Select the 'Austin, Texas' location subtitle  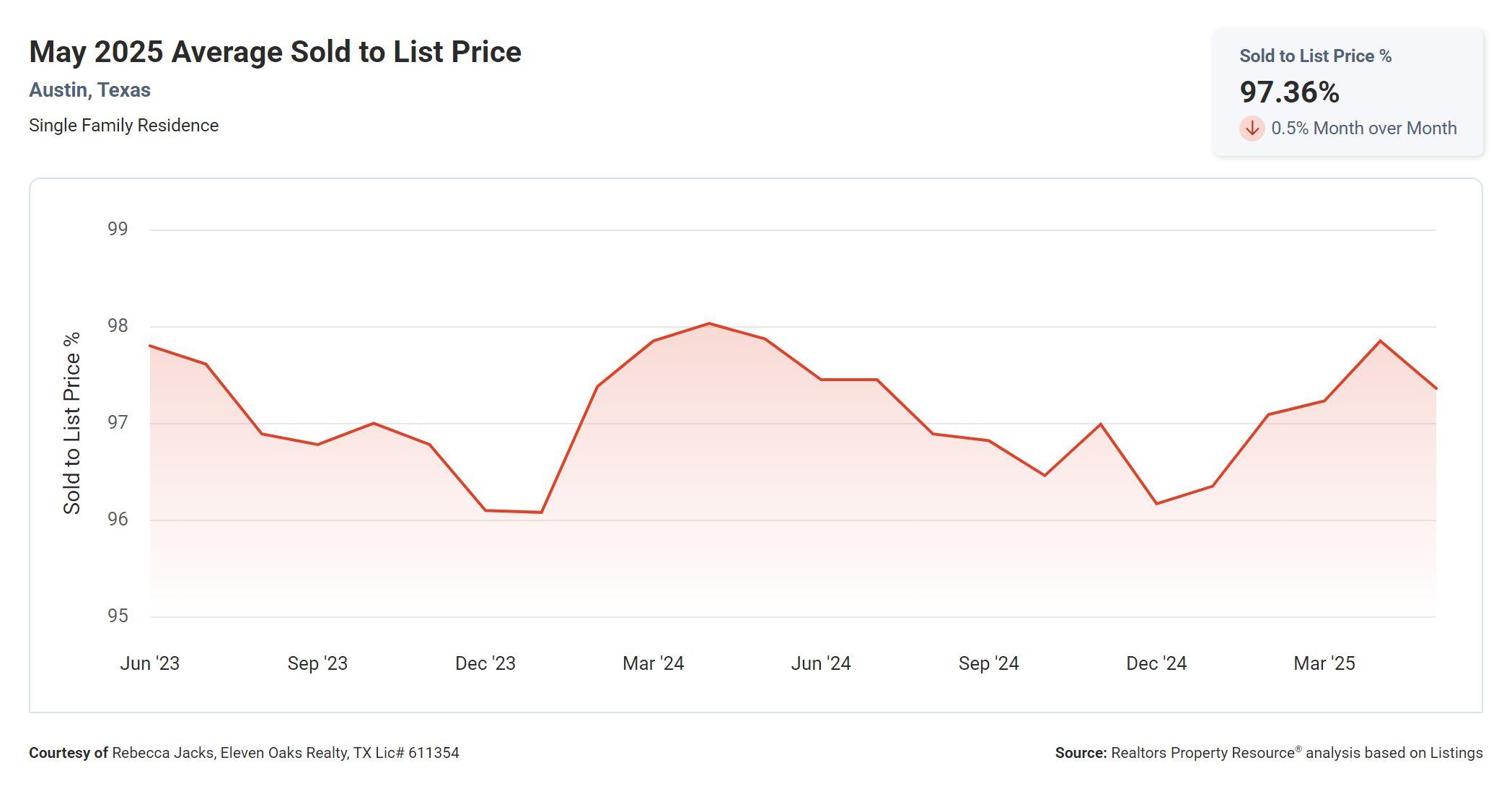click(x=89, y=90)
